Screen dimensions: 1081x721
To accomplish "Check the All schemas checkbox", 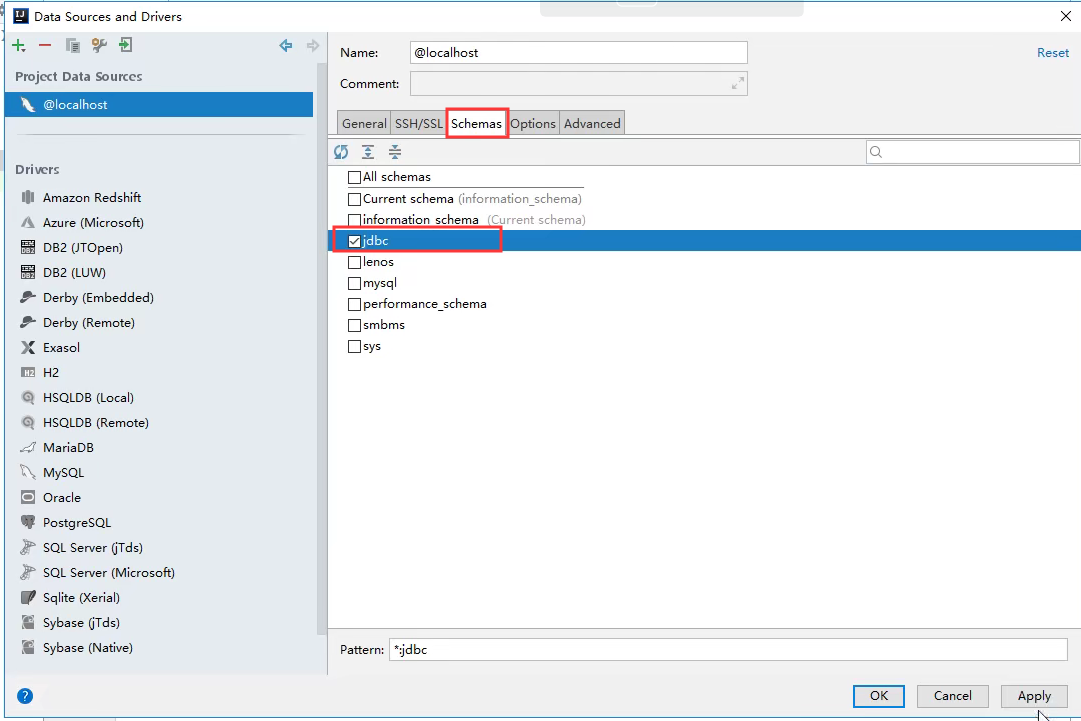I will click(354, 177).
